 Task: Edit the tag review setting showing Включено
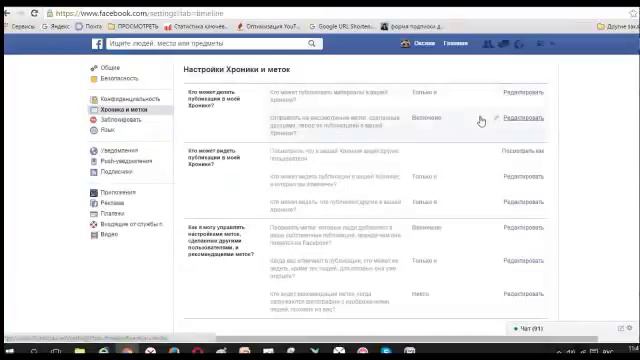[x=523, y=118]
